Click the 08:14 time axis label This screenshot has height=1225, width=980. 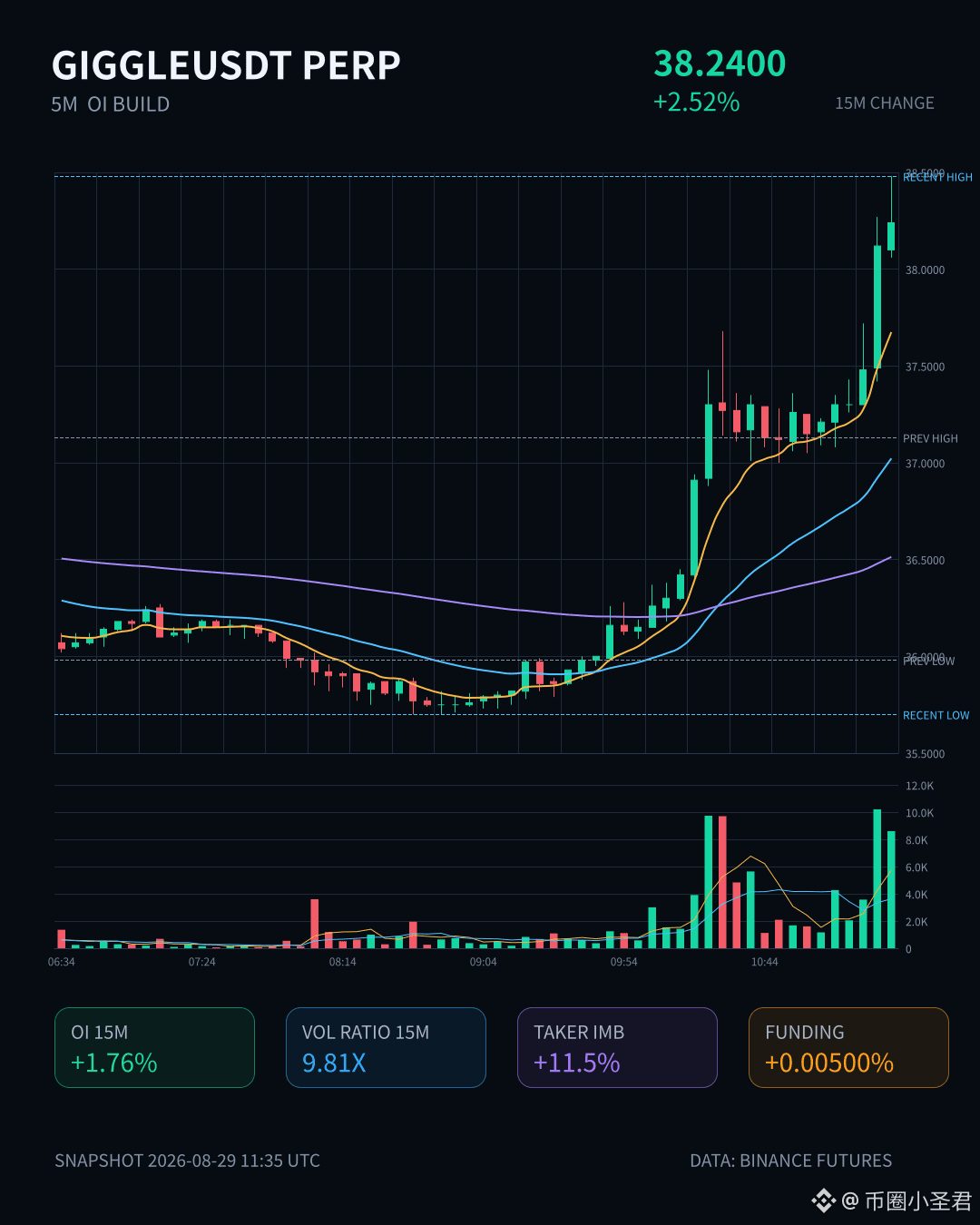(343, 962)
